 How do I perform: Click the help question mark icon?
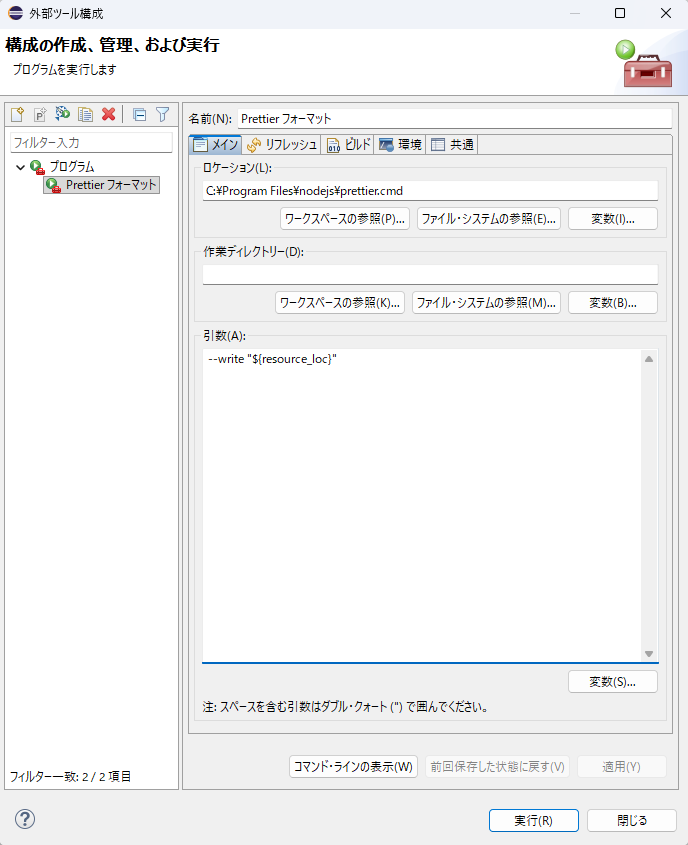(x=25, y=819)
